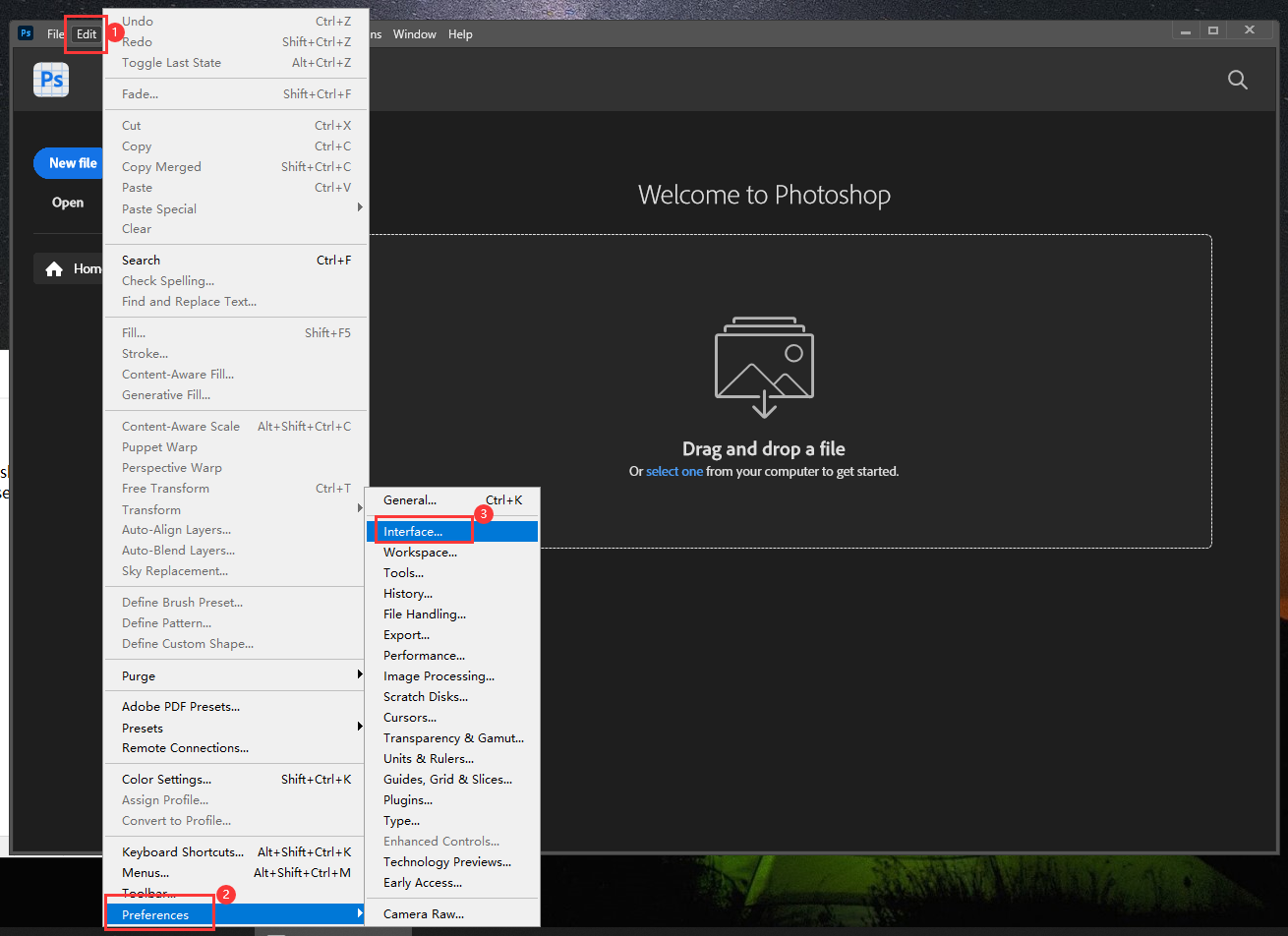1288x936 pixels.
Task: Expand the Transform submenu
Action: tap(236, 509)
